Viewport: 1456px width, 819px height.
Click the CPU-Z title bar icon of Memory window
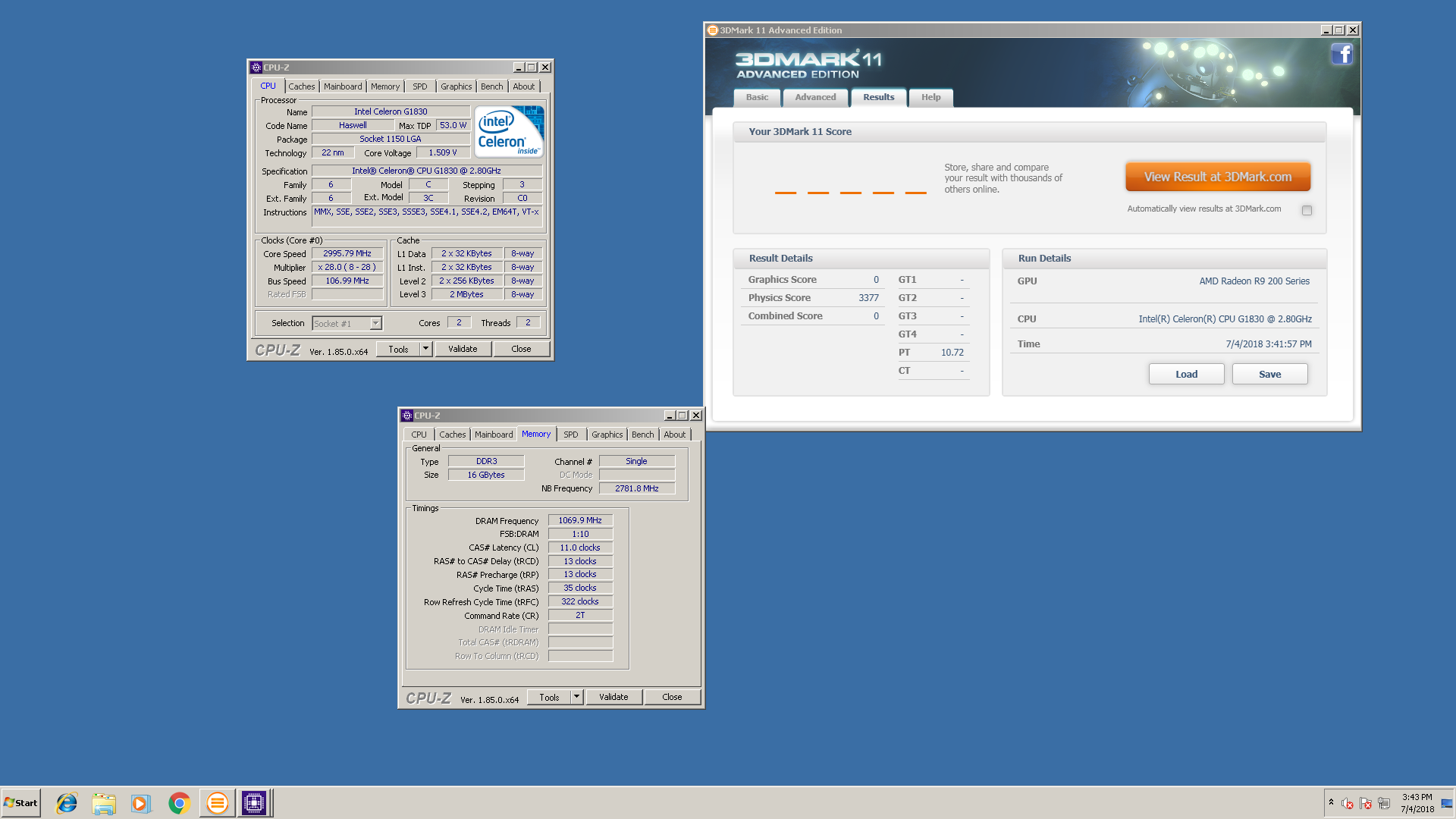tap(407, 416)
